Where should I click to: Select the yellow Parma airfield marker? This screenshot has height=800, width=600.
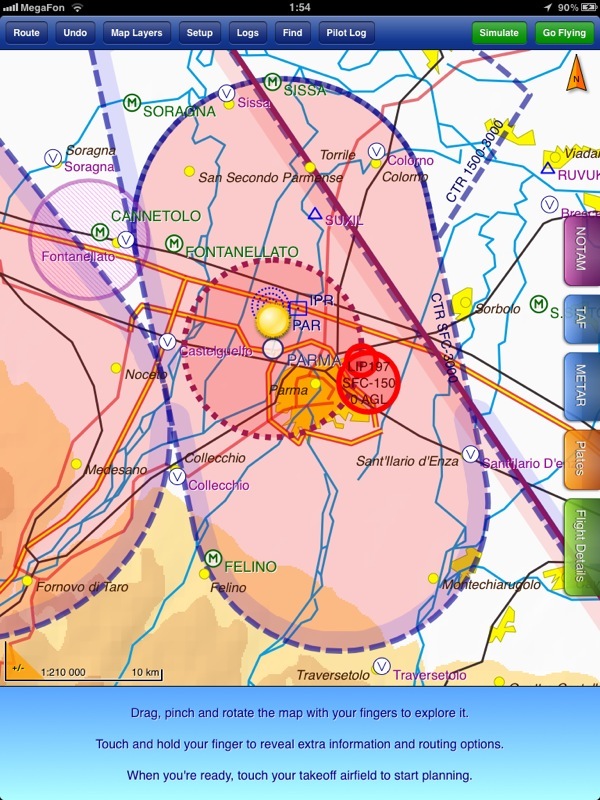tap(272, 321)
